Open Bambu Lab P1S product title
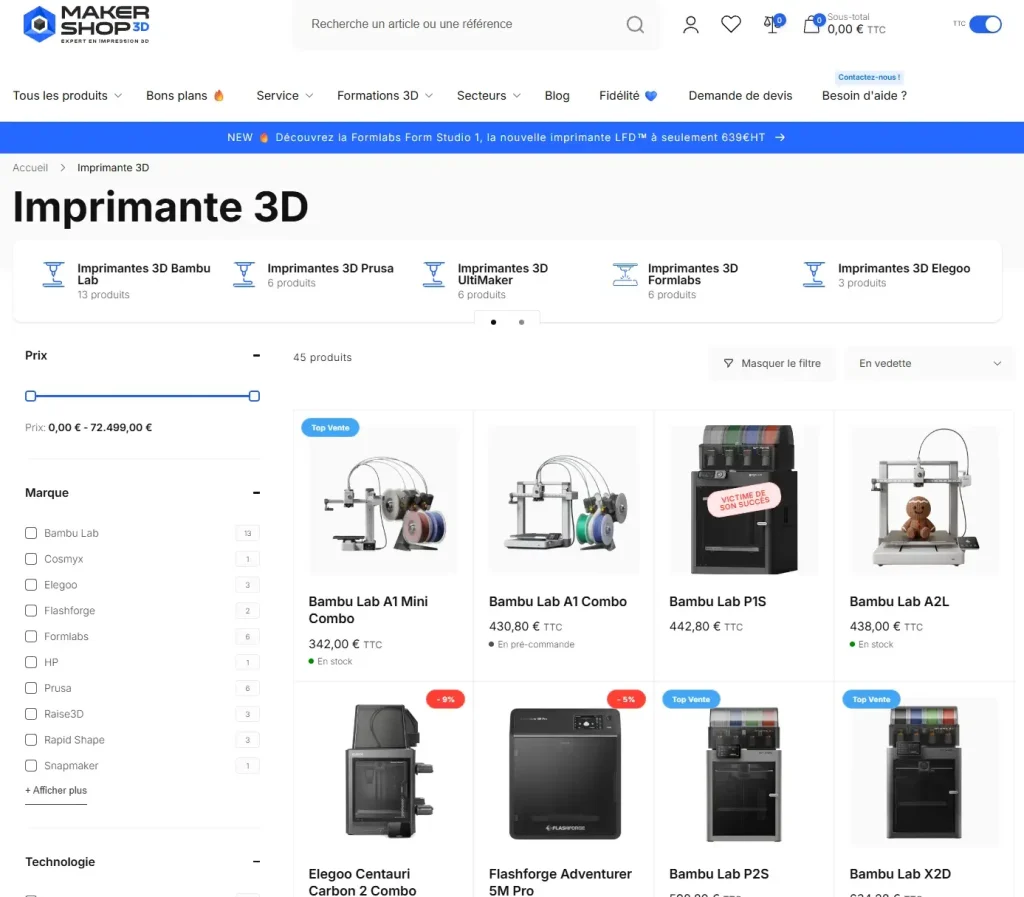1024x897 pixels. click(717, 601)
